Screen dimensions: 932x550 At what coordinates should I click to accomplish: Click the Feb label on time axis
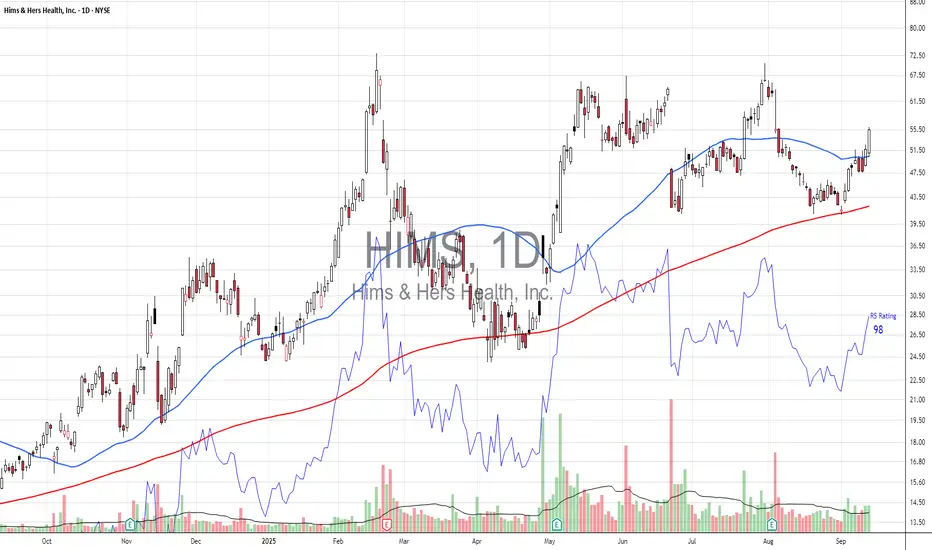click(338, 541)
